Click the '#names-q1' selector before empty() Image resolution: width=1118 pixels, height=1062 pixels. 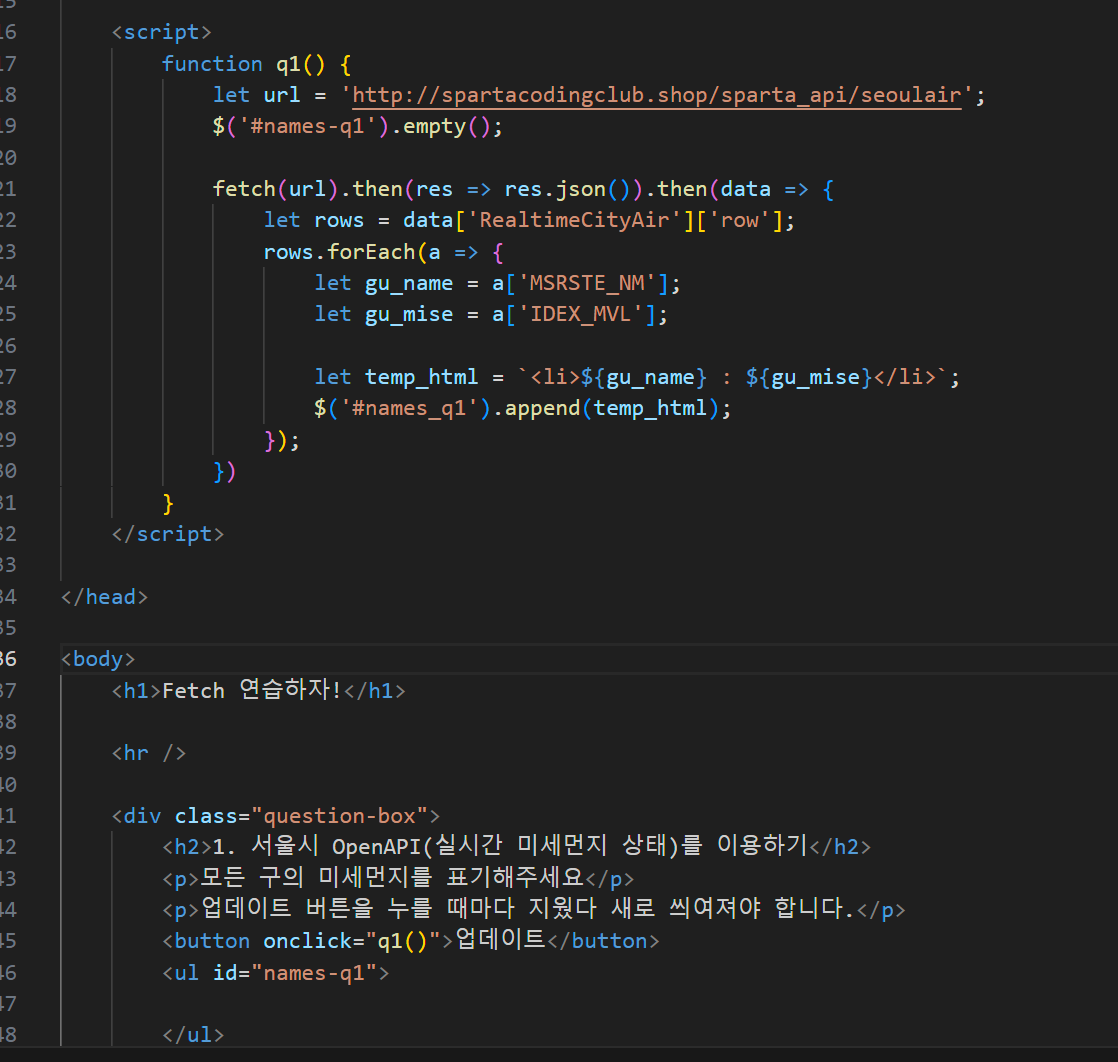(307, 126)
